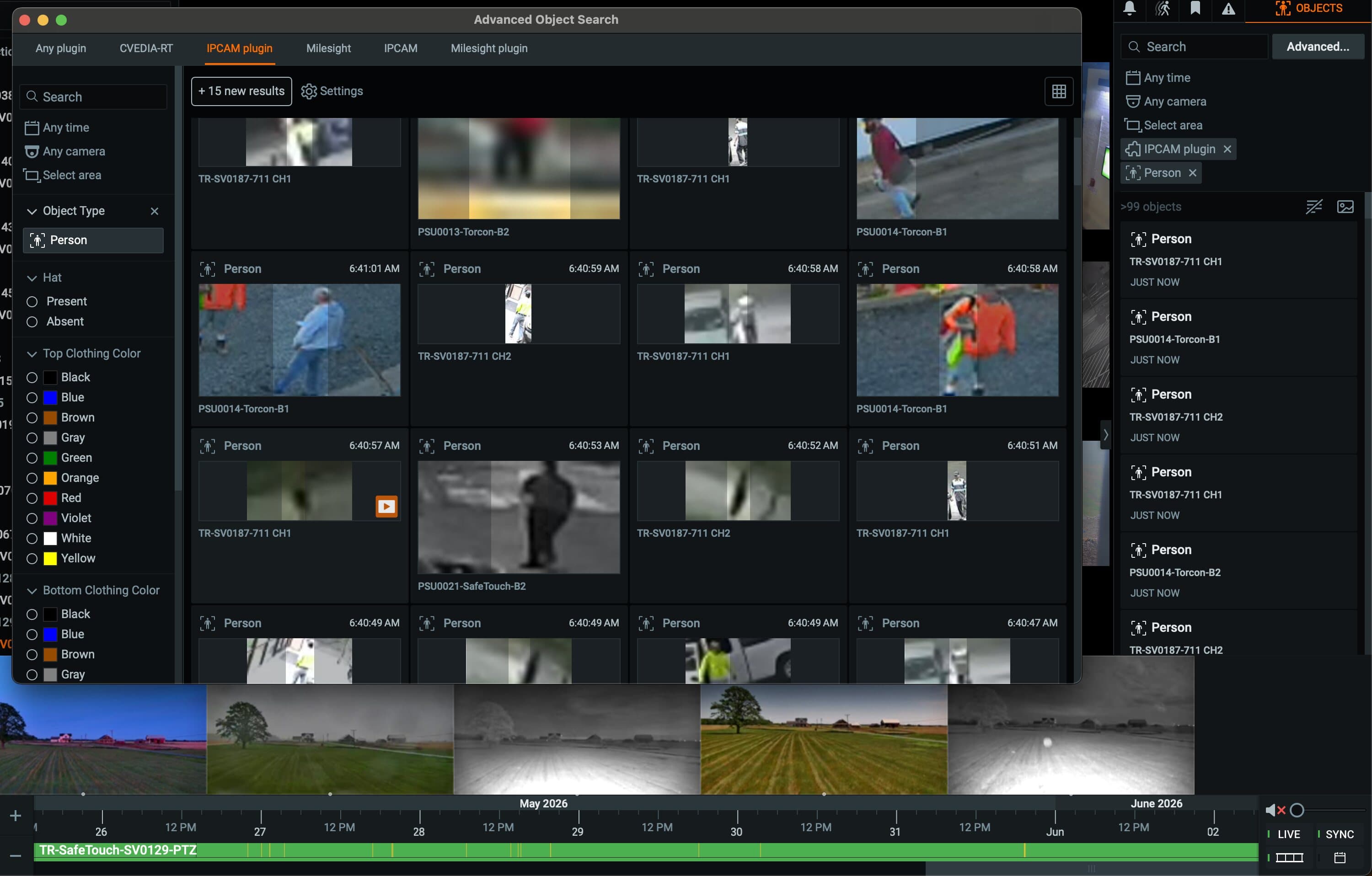Viewport: 1372px width, 876px height.
Task: Collapse the Hat section
Action: [x=32, y=278]
